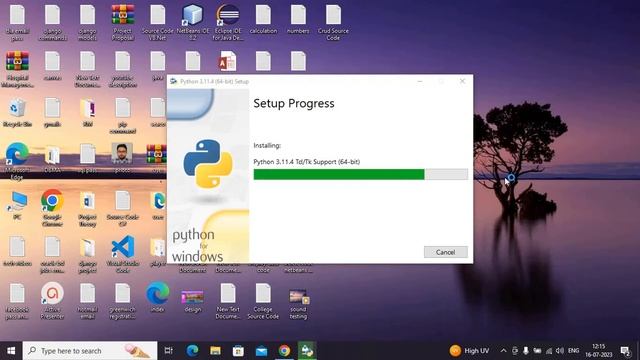
Task: Open the volume control tray icon
Action: (560, 351)
